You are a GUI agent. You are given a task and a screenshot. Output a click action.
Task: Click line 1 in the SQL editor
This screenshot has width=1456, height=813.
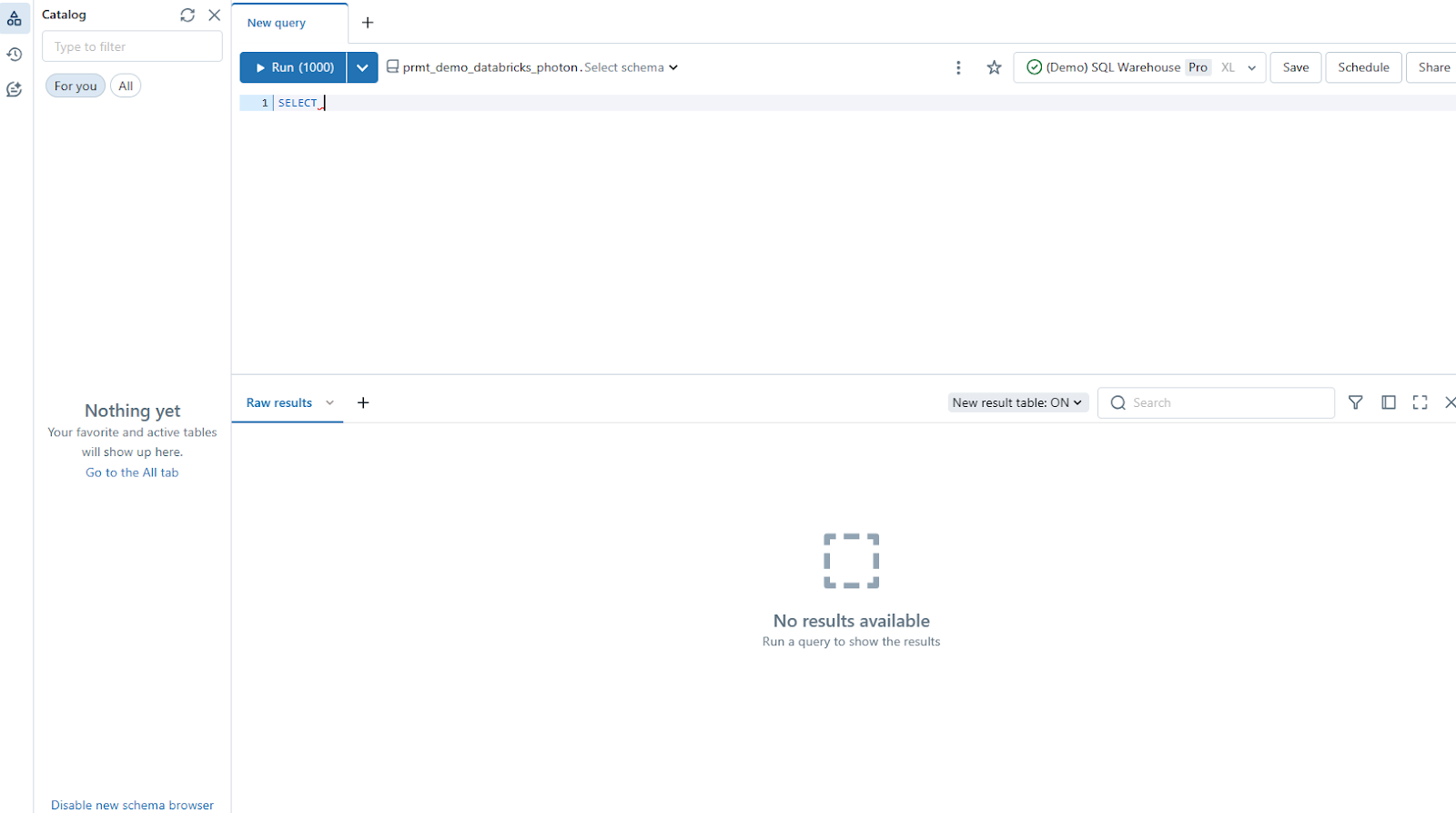847,103
